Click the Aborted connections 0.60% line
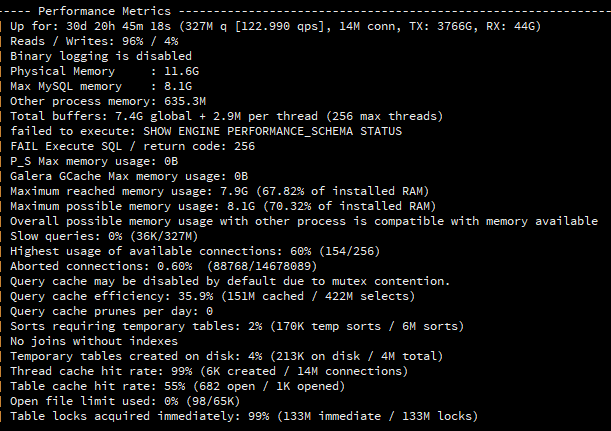 (x=164, y=266)
